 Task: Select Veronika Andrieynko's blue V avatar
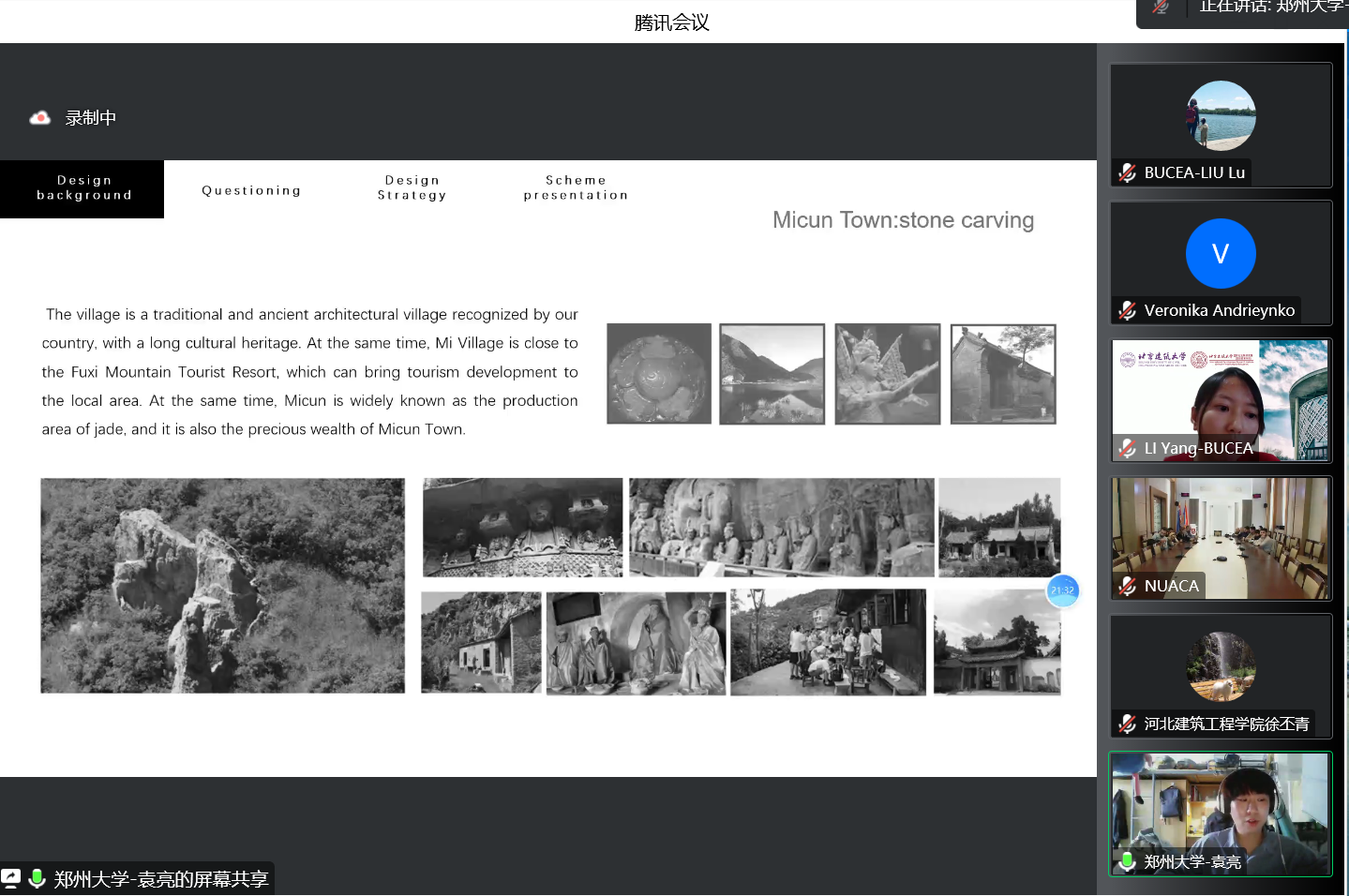click(x=1220, y=253)
